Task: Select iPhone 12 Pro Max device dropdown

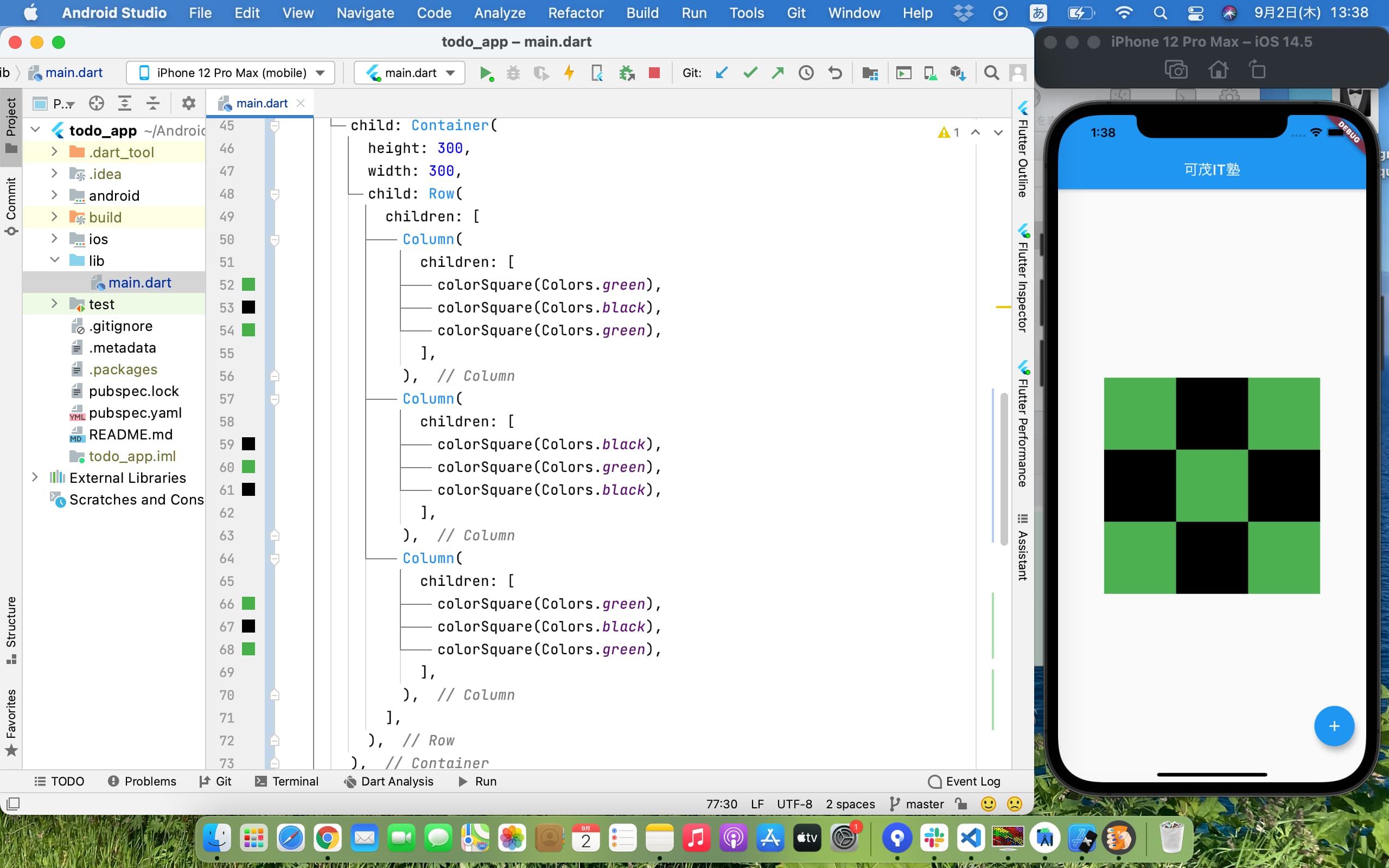Action: (231, 72)
